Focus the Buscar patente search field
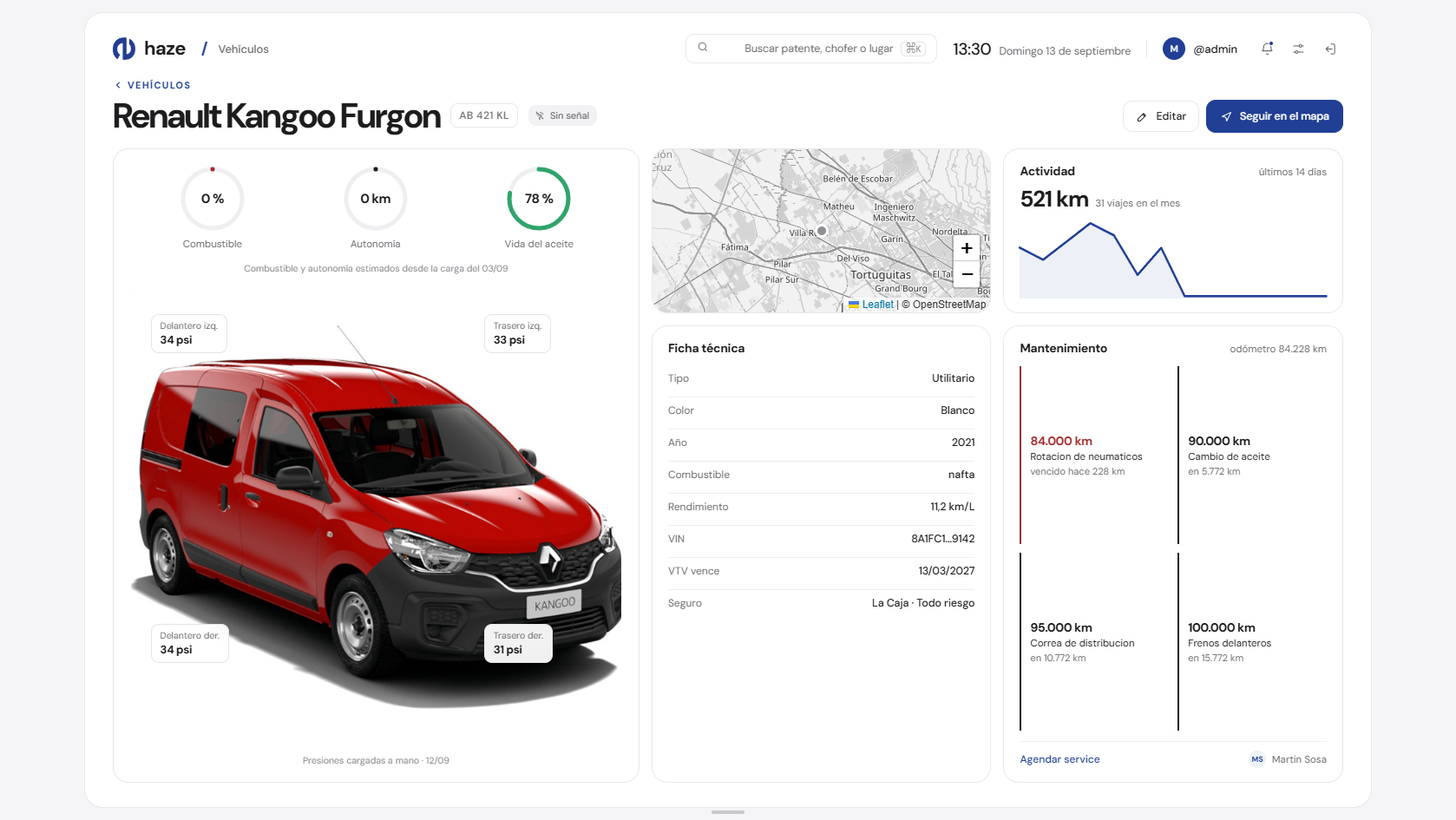 [811, 49]
